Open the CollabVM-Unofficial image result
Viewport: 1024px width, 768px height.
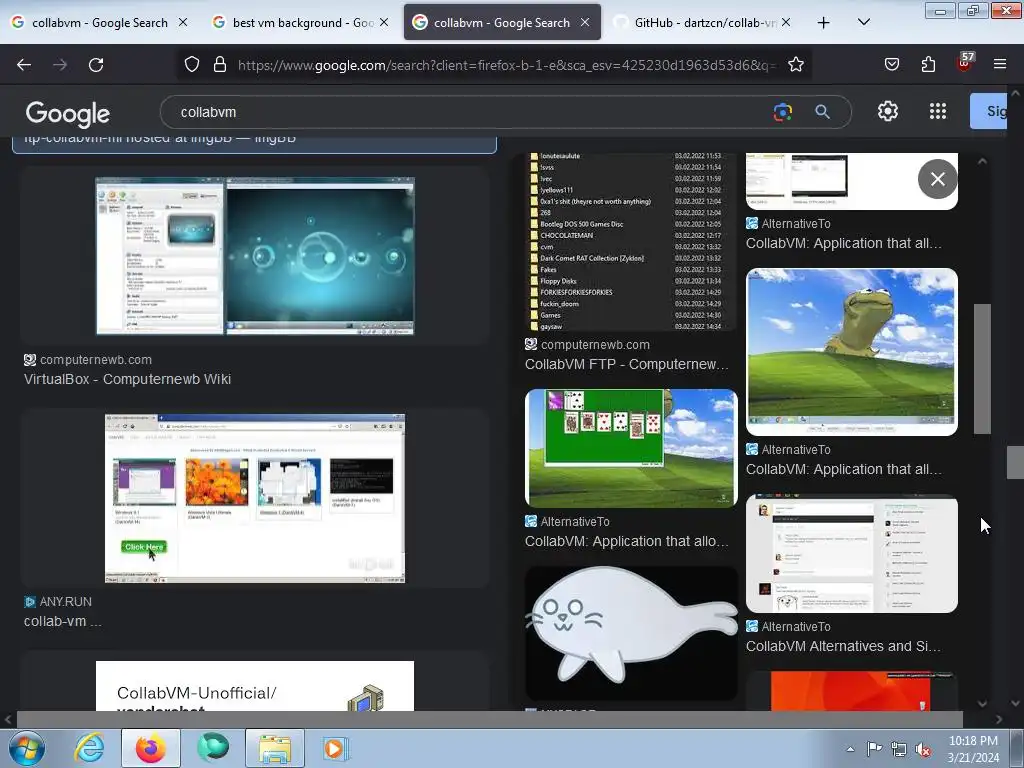coord(255,686)
